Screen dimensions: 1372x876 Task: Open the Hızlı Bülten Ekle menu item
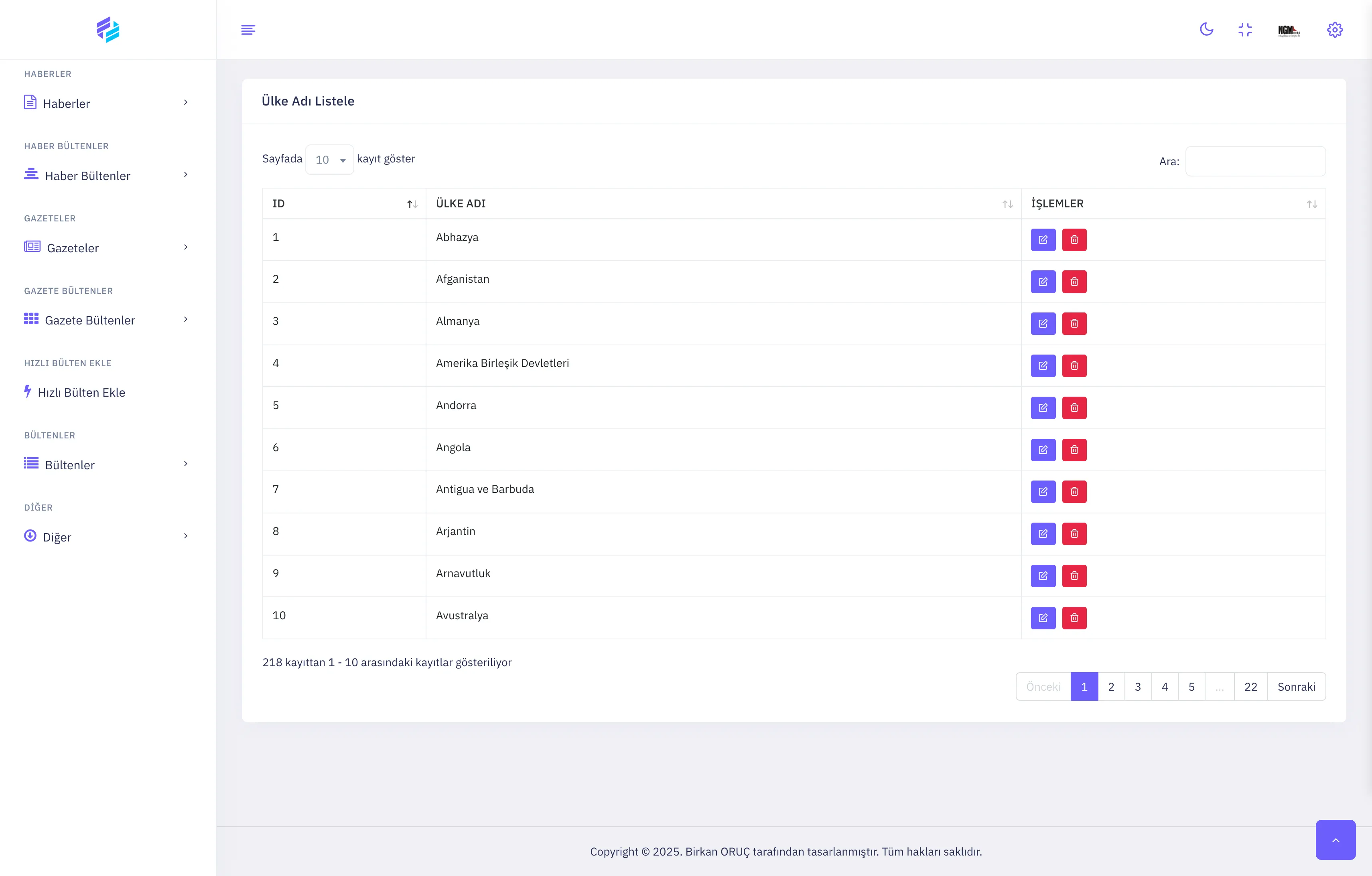point(81,392)
